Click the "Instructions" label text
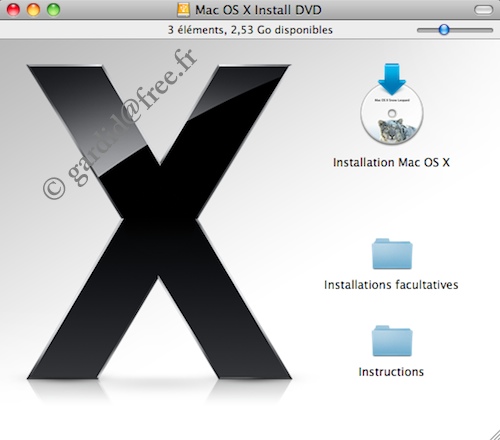 pyautogui.click(x=391, y=372)
